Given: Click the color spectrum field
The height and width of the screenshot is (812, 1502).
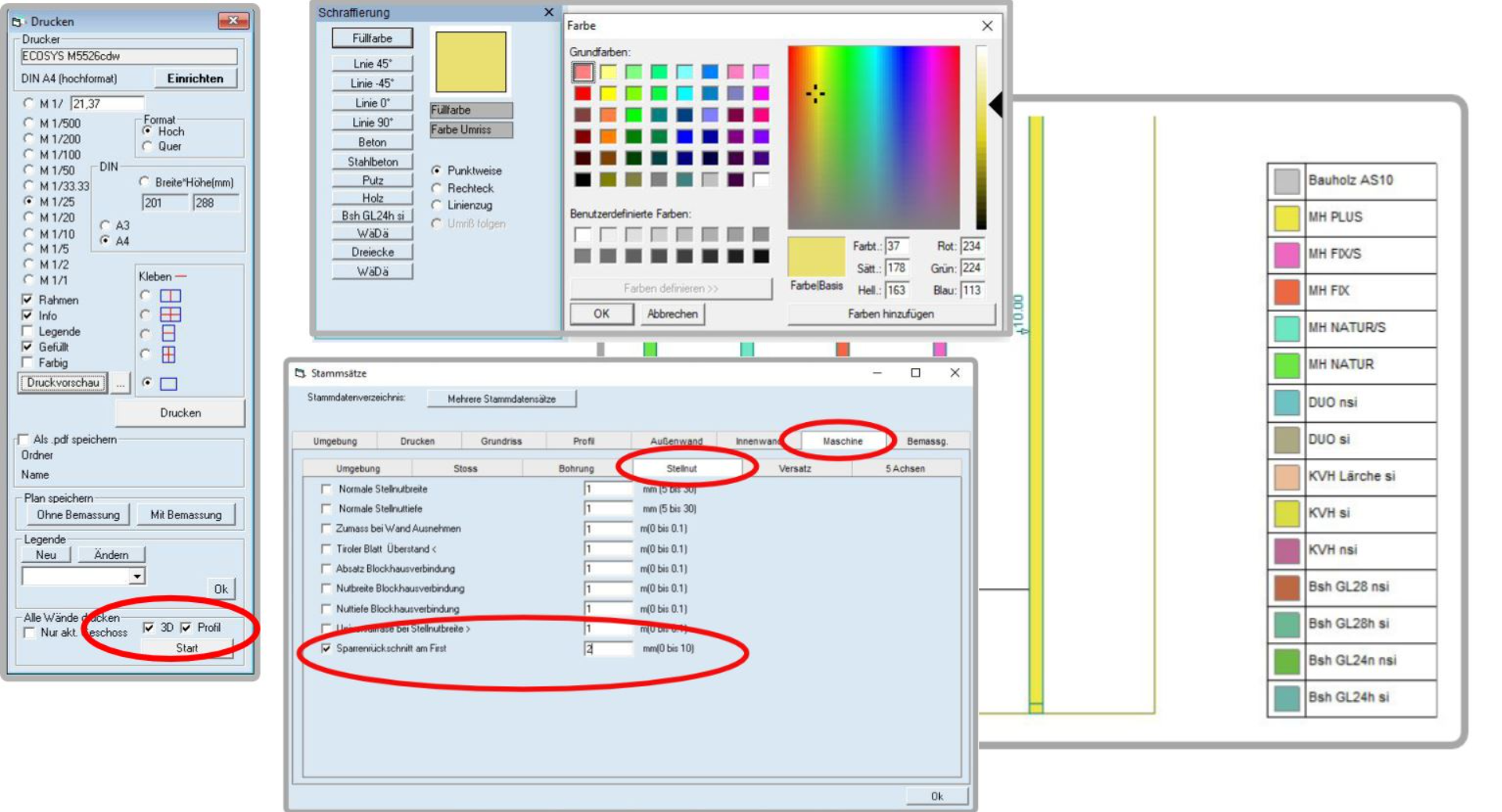Looking at the screenshot, I should pos(874,137).
